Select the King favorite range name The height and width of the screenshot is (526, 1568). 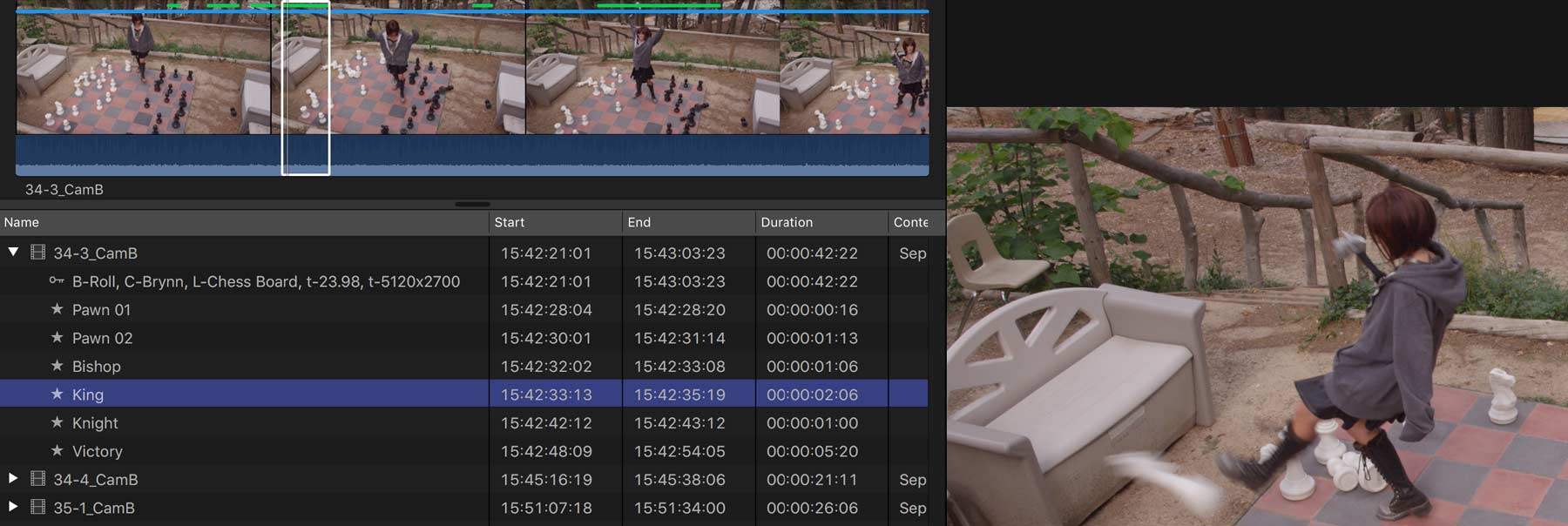(x=88, y=394)
